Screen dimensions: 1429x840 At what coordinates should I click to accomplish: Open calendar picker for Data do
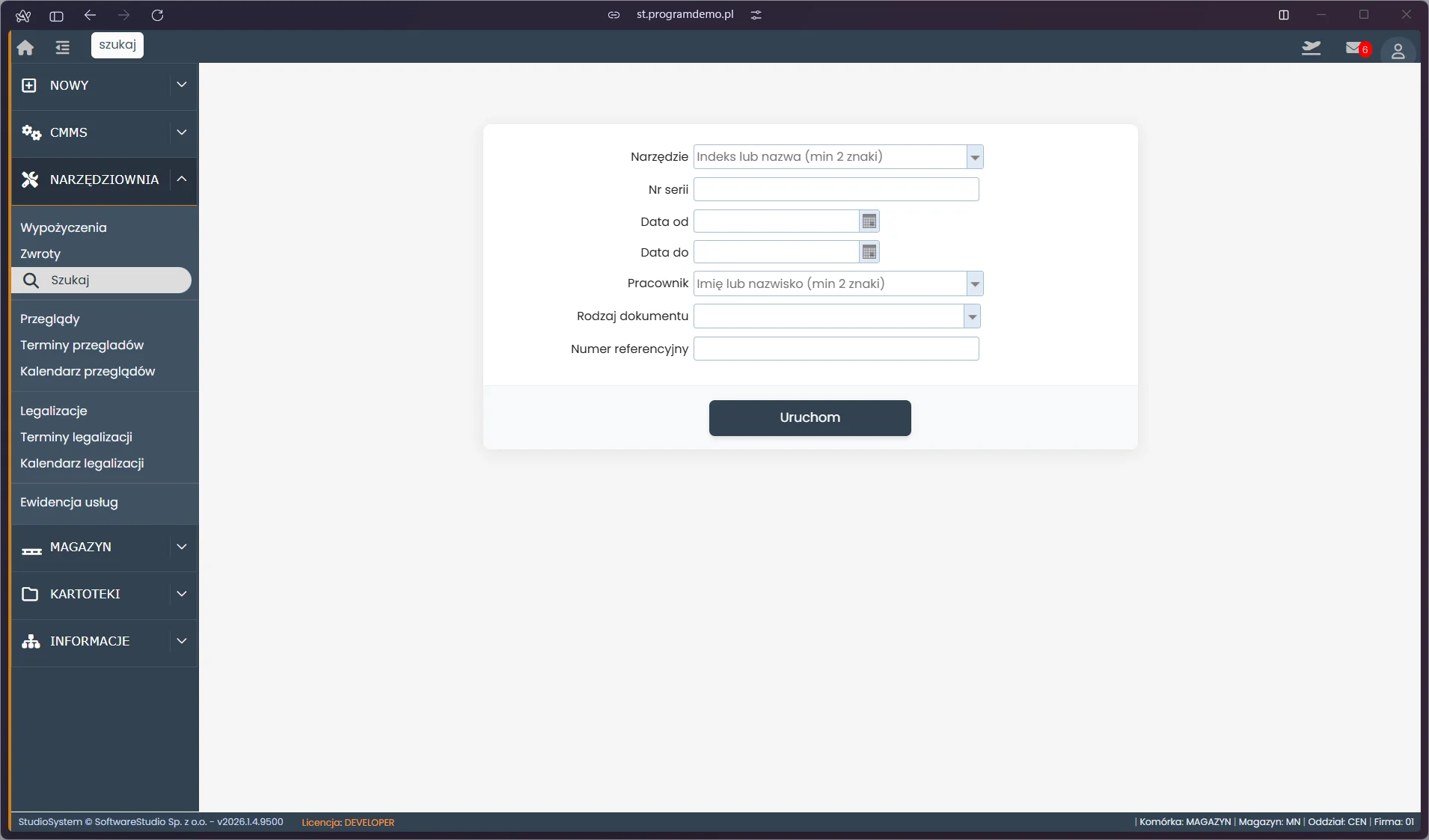869,252
